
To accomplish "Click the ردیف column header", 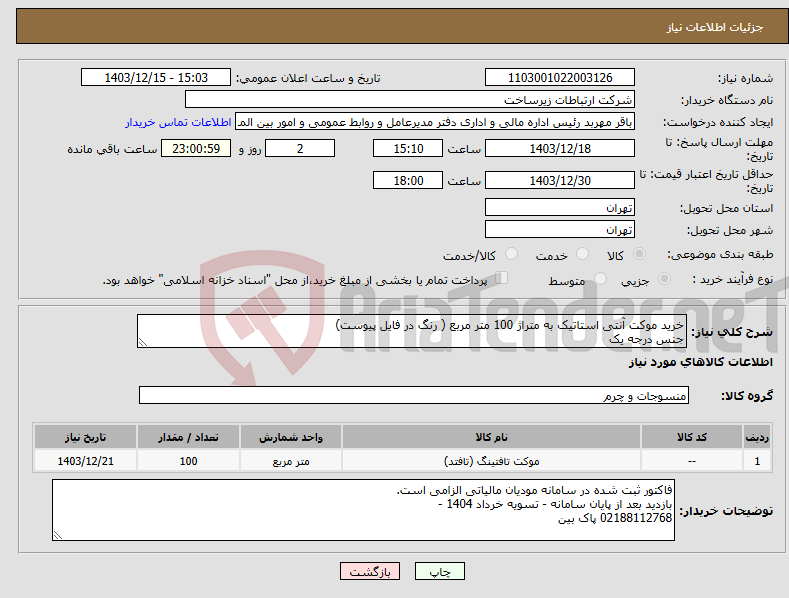I will pyautogui.click(x=757, y=437).
